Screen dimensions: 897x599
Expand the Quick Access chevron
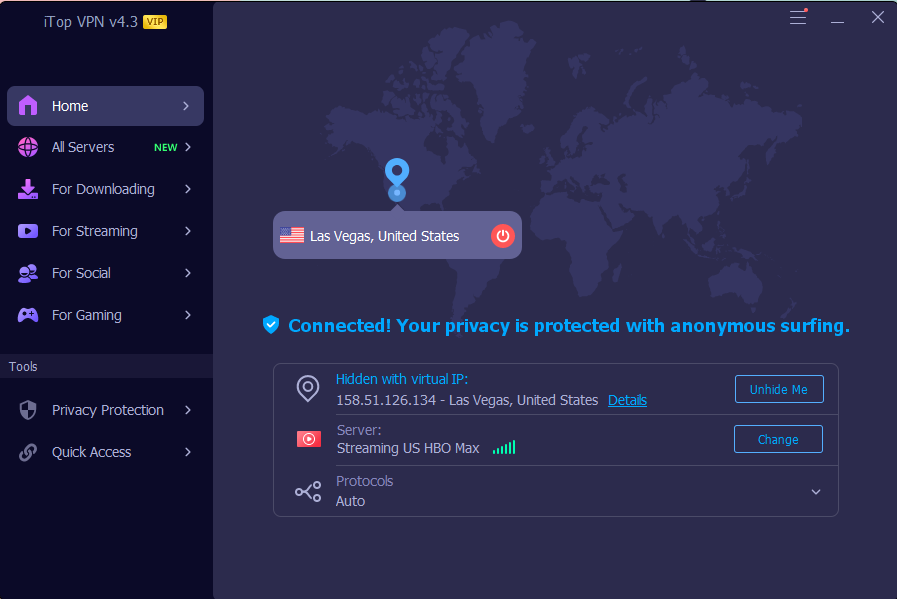click(188, 452)
